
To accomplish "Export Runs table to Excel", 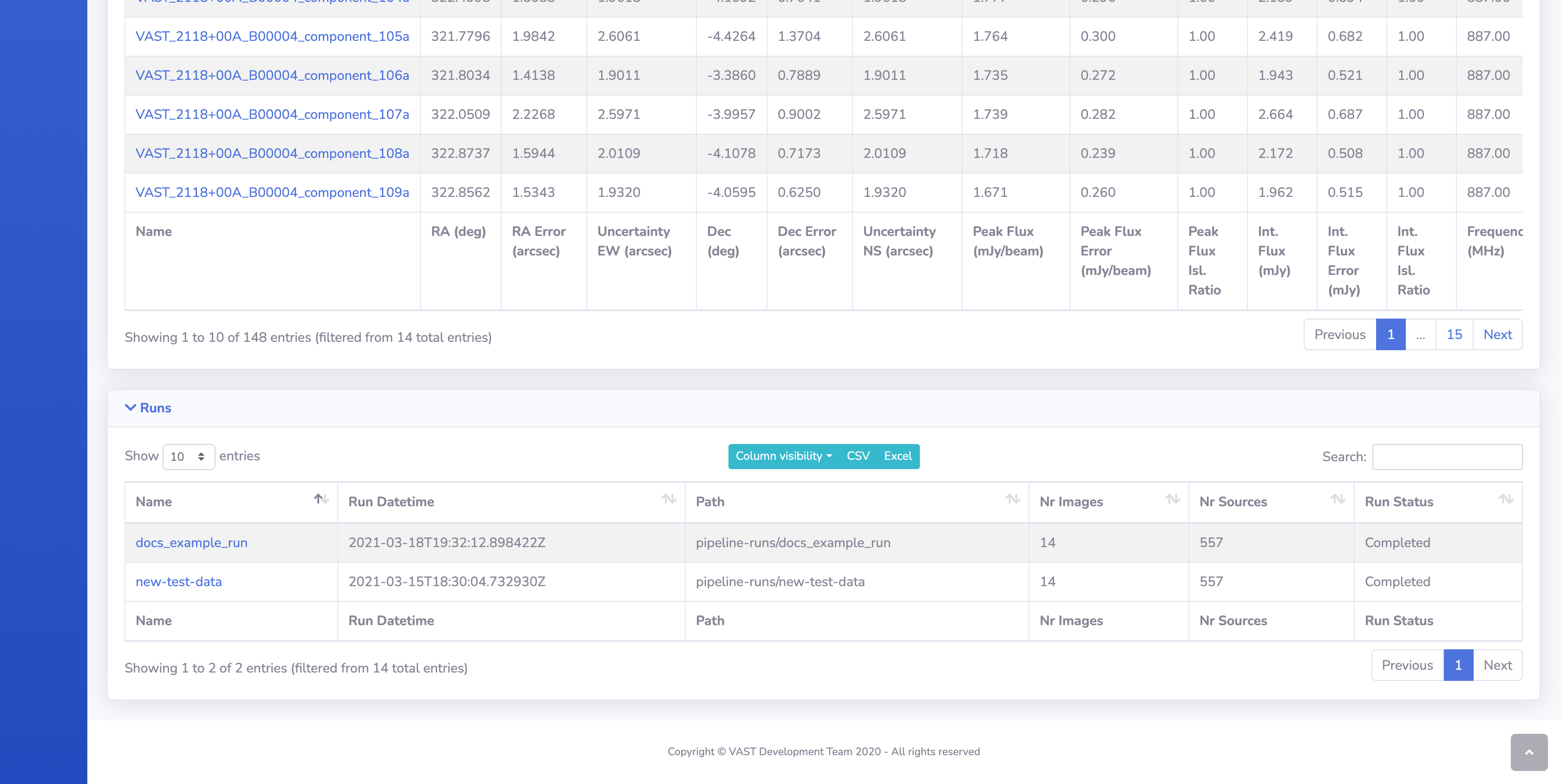I will coord(898,456).
